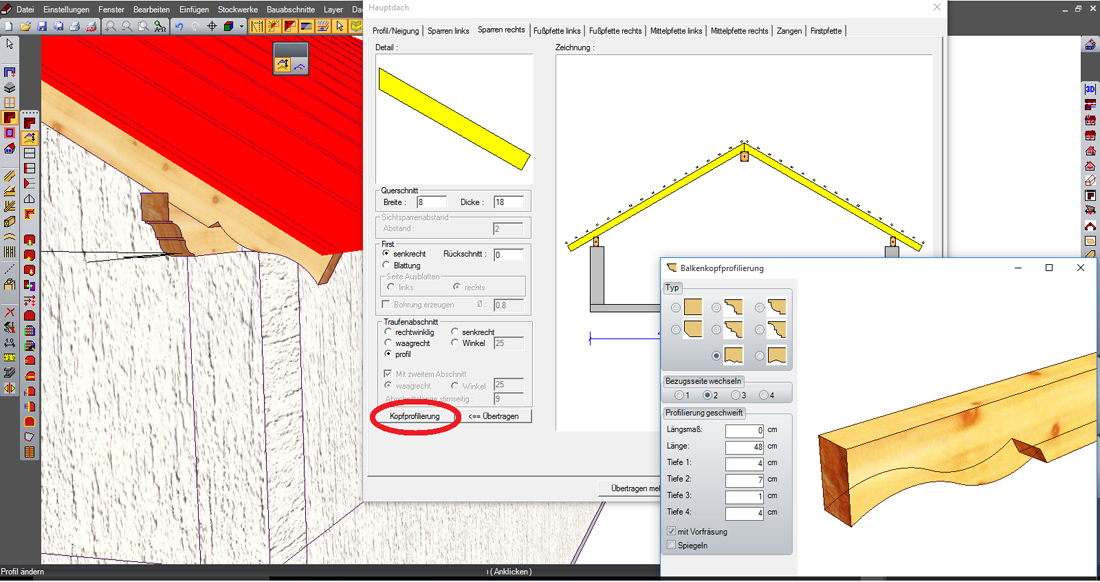Zoom in with the magnifier plus icon
The width and height of the screenshot is (1100, 582).
click(x=111, y=26)
